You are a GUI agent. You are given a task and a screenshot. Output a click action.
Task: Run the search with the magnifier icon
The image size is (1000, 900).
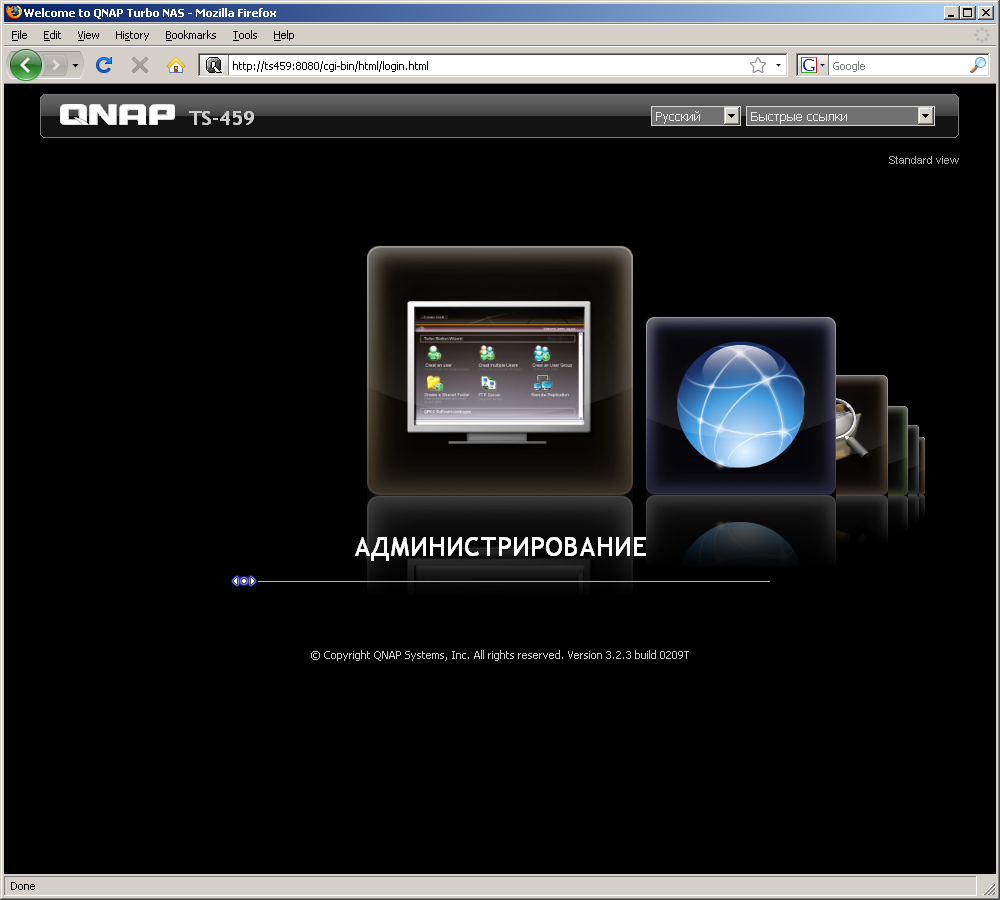[978, 65]
